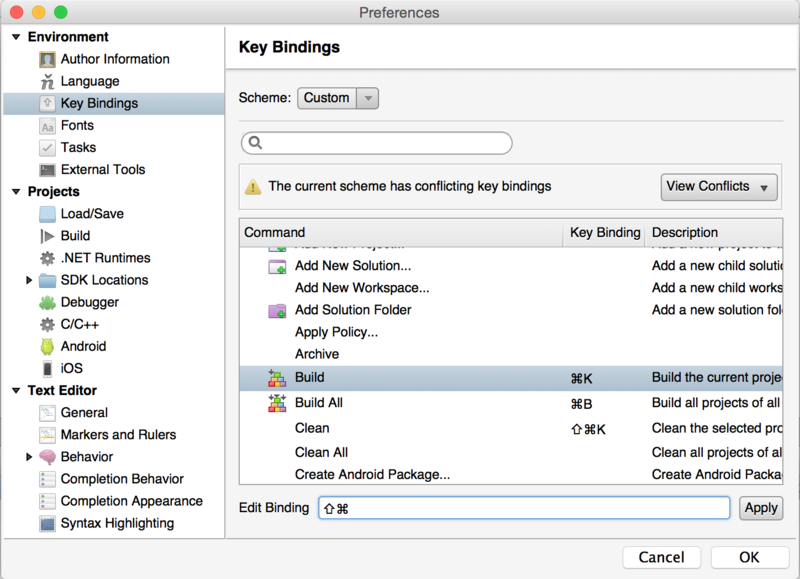
Task: Click the Cancel button
Action: coord(661,557)
